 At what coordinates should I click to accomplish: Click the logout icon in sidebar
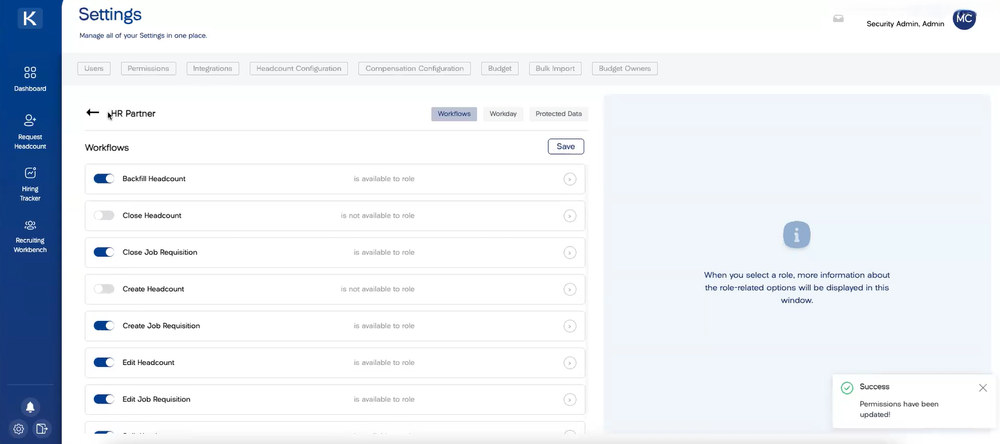click(x=41, y=429)
